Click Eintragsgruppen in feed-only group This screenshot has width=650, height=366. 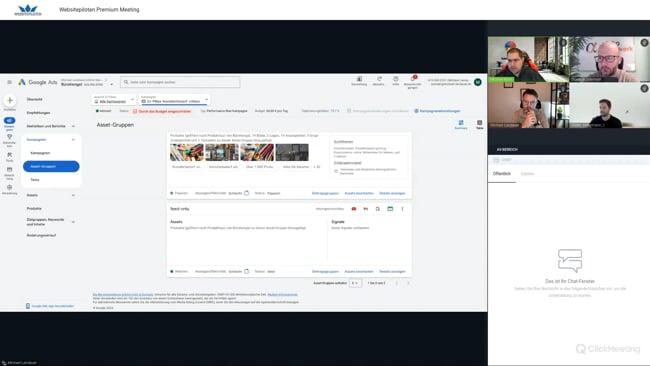tap(325, 271)
